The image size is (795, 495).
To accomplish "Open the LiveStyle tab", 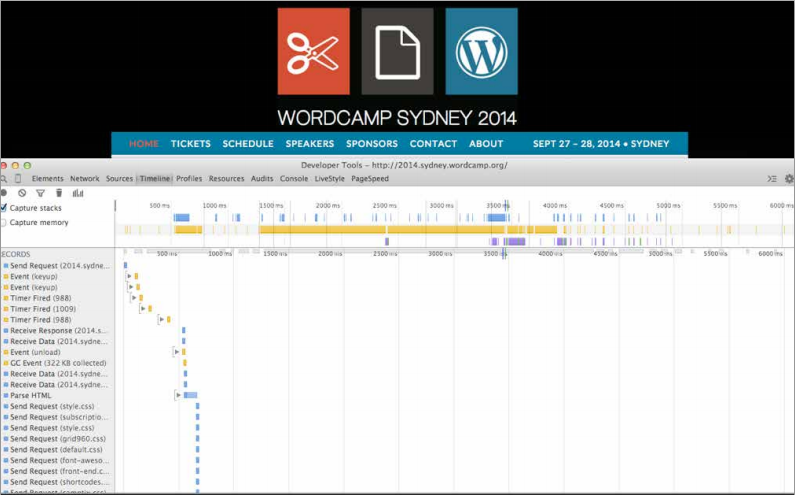I will point(330,179).
